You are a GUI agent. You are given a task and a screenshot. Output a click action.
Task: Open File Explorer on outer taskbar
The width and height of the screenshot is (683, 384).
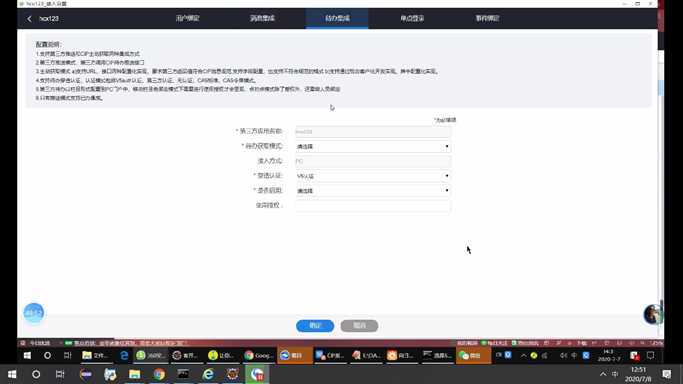[x=135, y=374]
